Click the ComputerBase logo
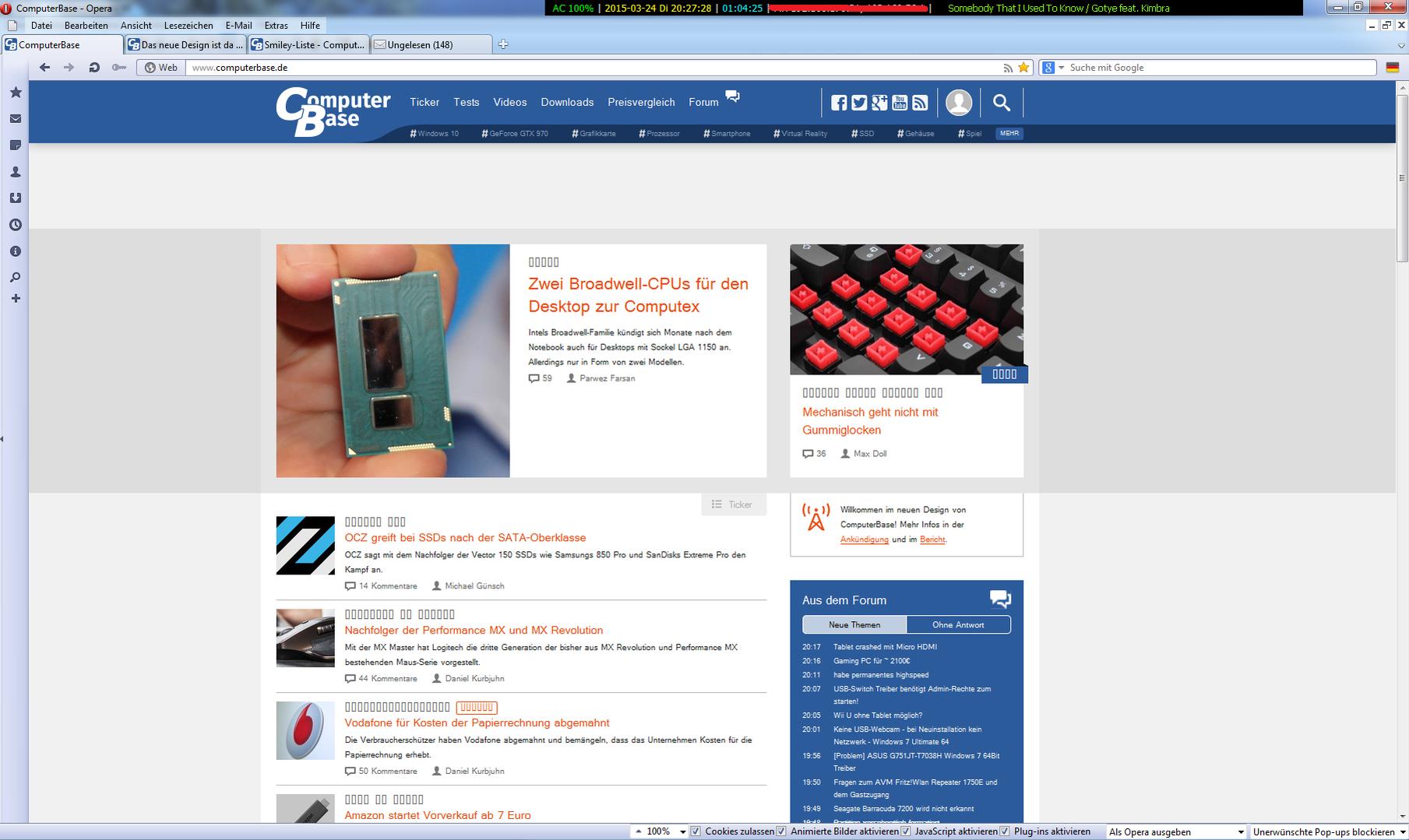 click(333, 111)
